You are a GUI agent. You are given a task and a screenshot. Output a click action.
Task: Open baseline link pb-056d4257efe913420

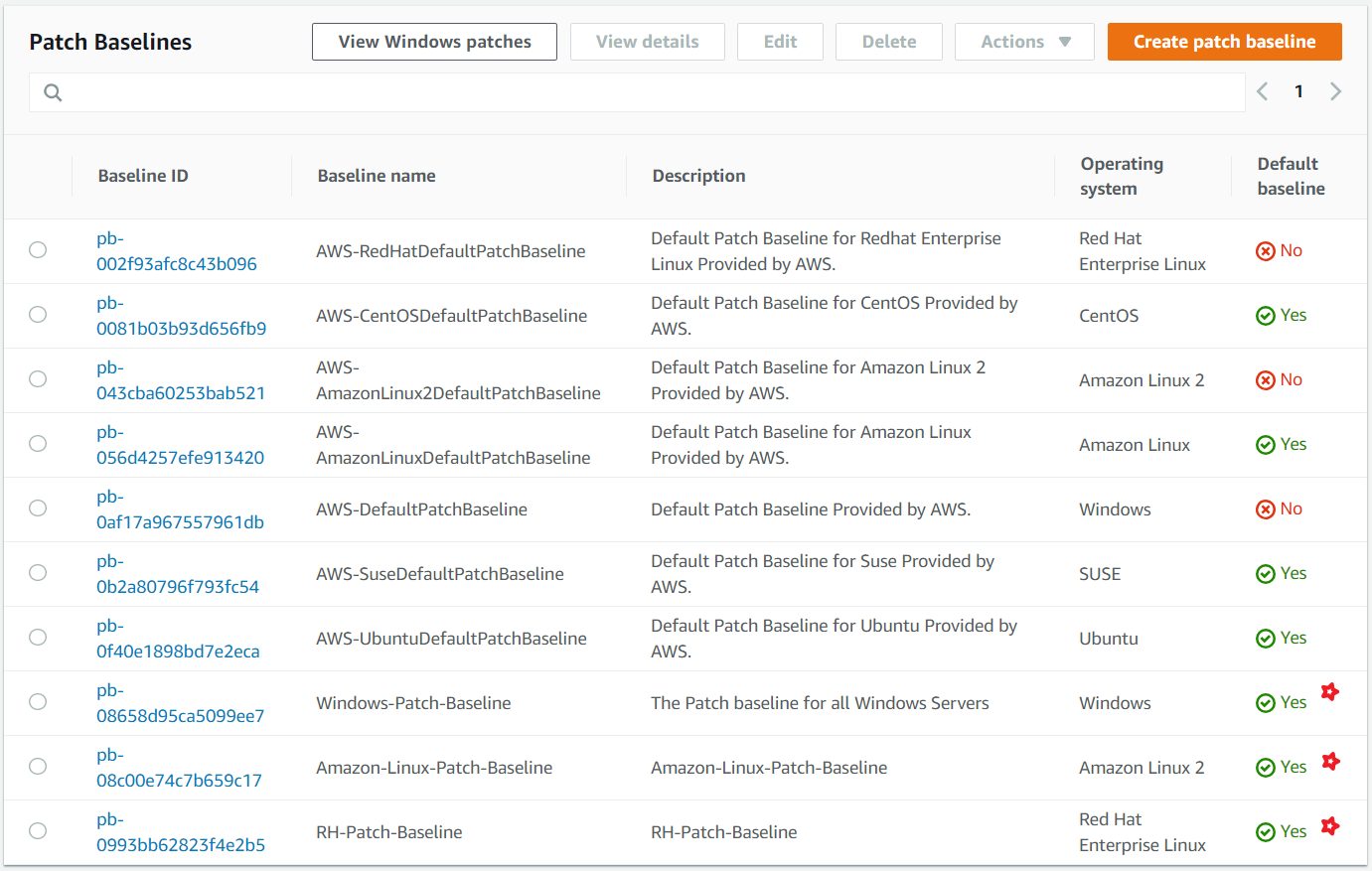click(x=180, y=445)
